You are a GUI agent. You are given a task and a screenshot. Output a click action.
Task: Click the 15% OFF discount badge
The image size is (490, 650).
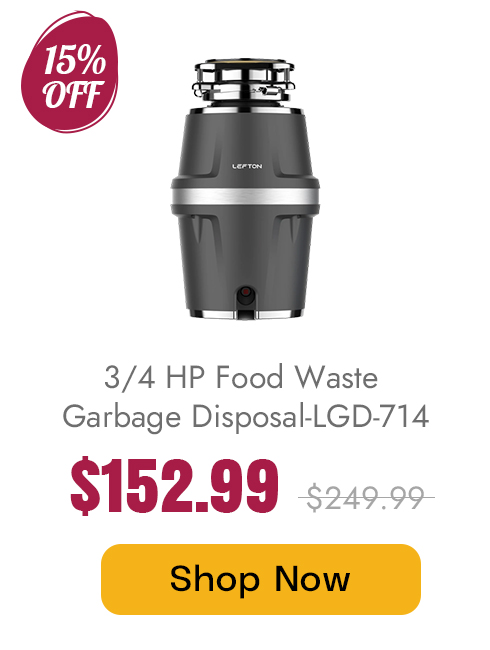[70, 72]
